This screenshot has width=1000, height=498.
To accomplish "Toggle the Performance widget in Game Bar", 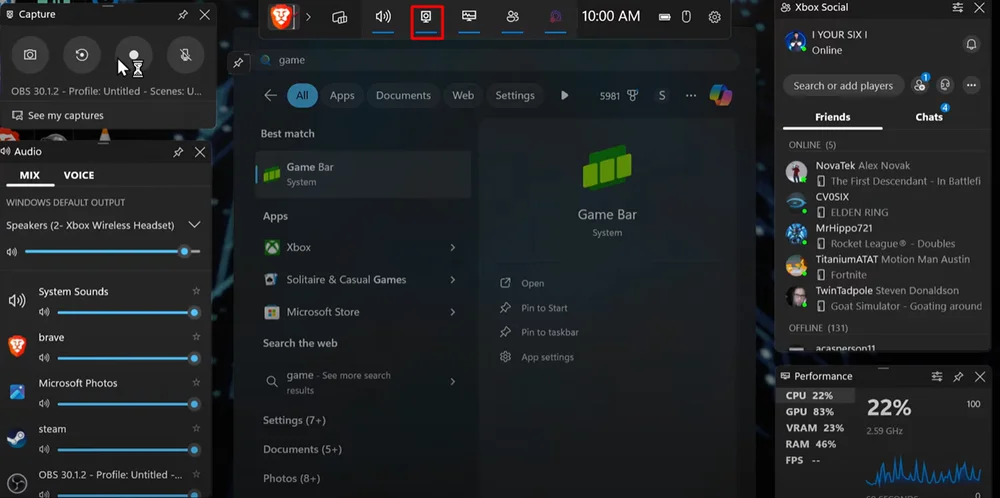I will [x=469, y=17].
